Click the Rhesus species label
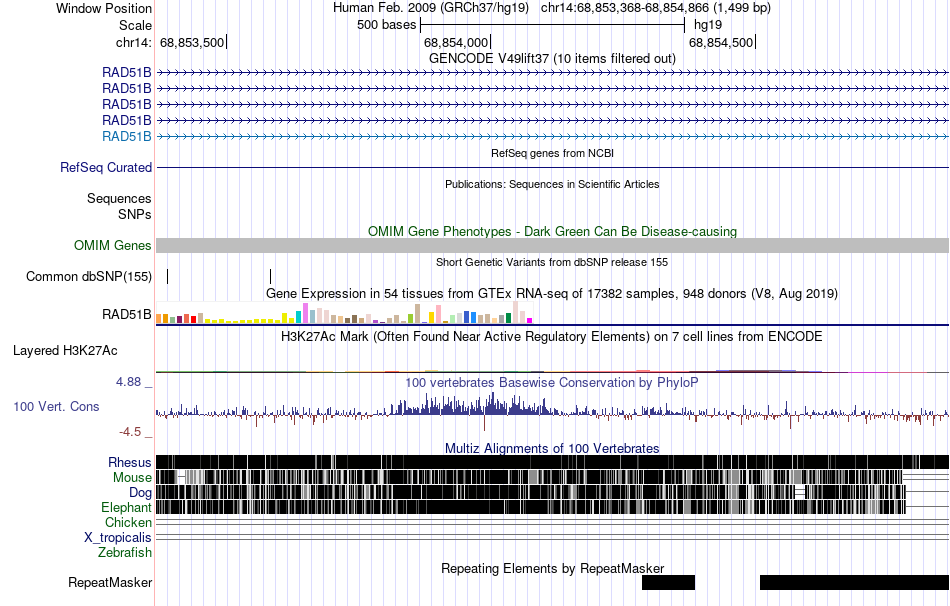The height and width of the screenshot is (606, 950). click(130, 462)
